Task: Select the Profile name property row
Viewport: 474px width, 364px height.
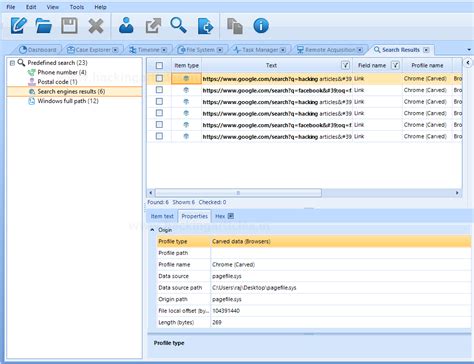Action: [x=314, y=265]
